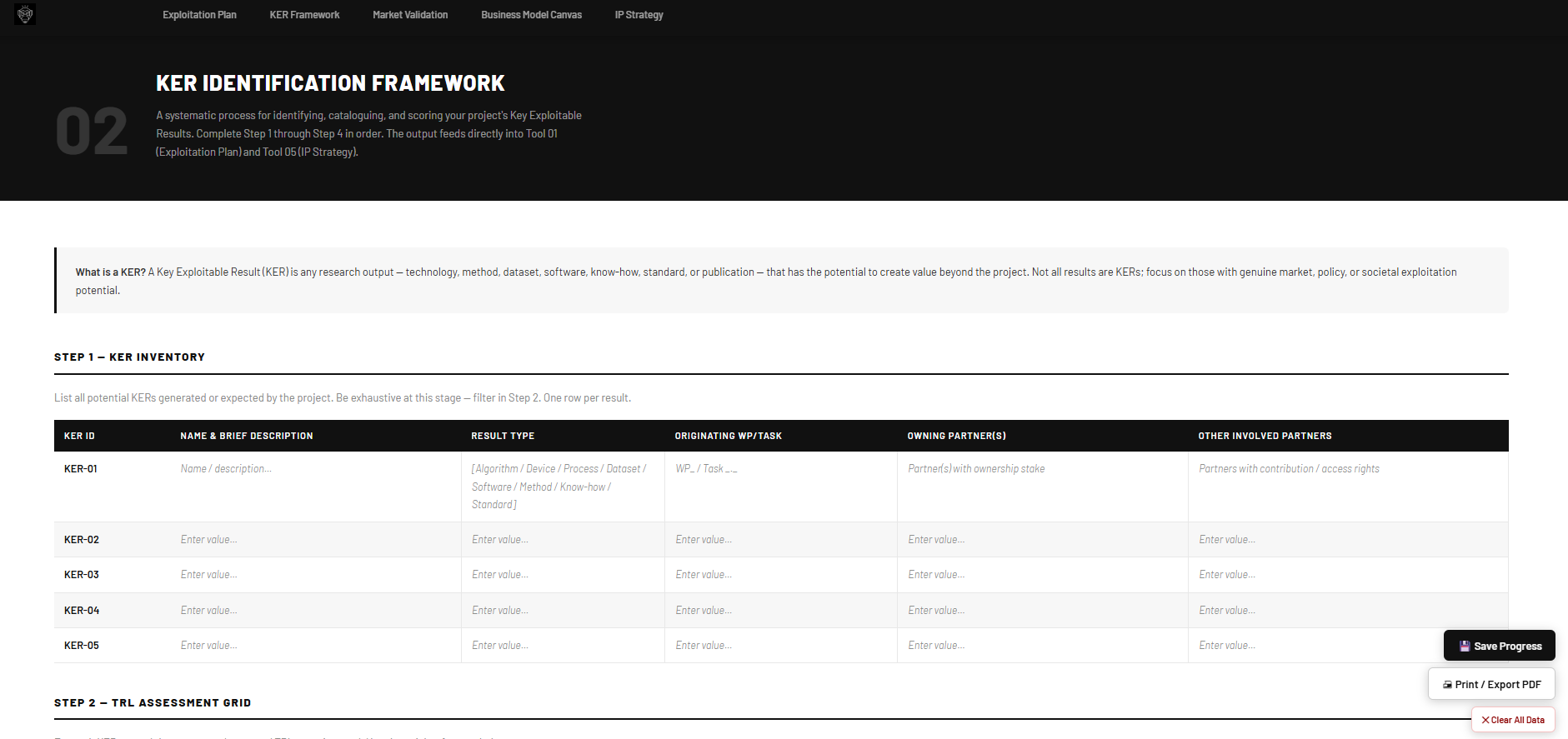Click the floppy disk save icon
This screenshot has width=1568, height=739.
tap(1465, 646)
